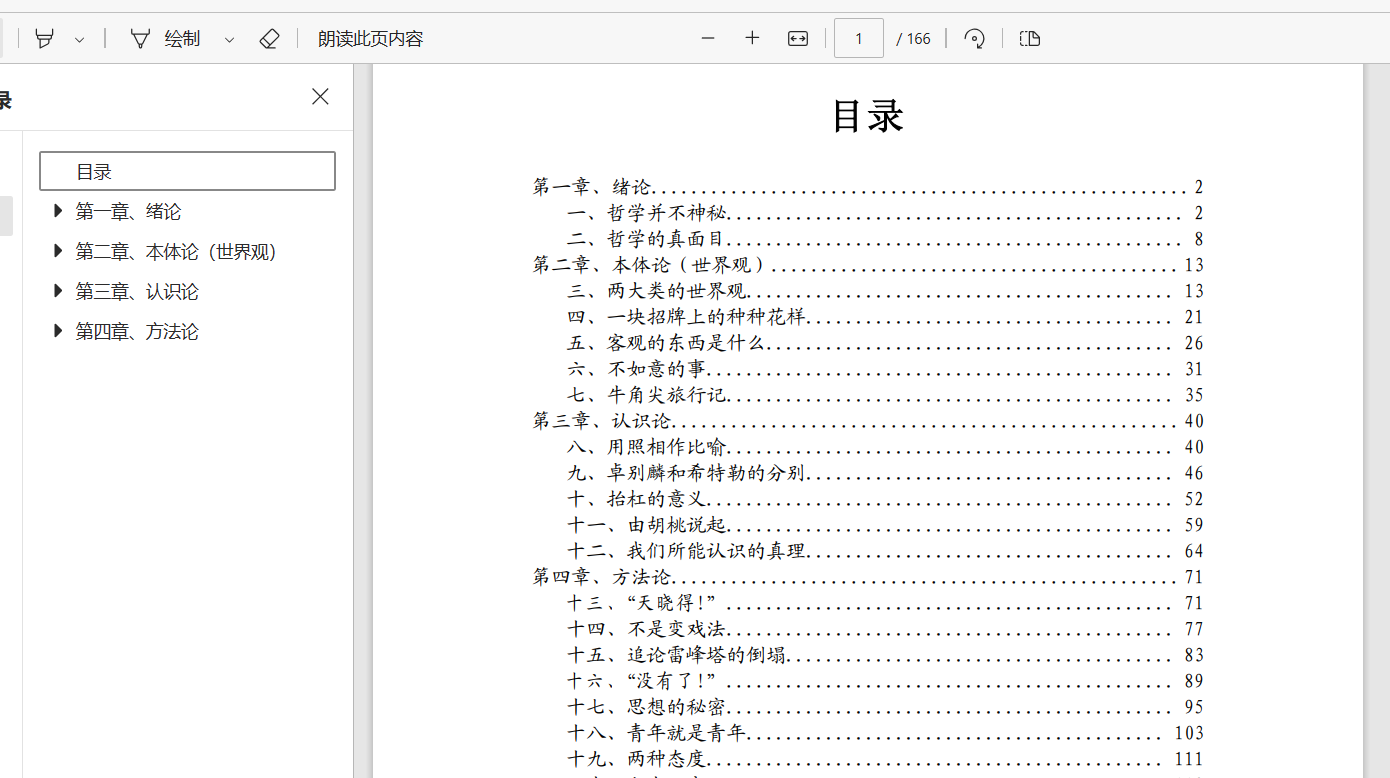
Task: Expand the 第一章、绪论 sidebar node
Action: pyautogui.click(x=58, y=211)
